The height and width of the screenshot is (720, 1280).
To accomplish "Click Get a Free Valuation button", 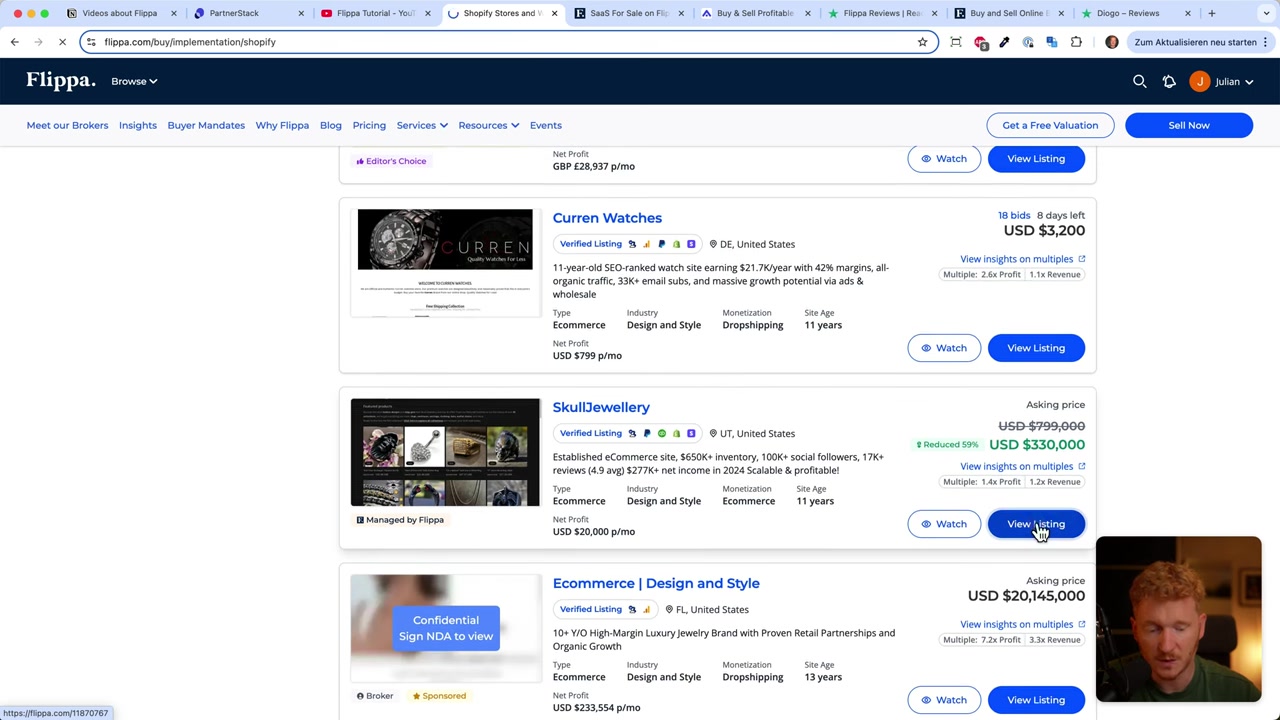I will point(1050,125).
